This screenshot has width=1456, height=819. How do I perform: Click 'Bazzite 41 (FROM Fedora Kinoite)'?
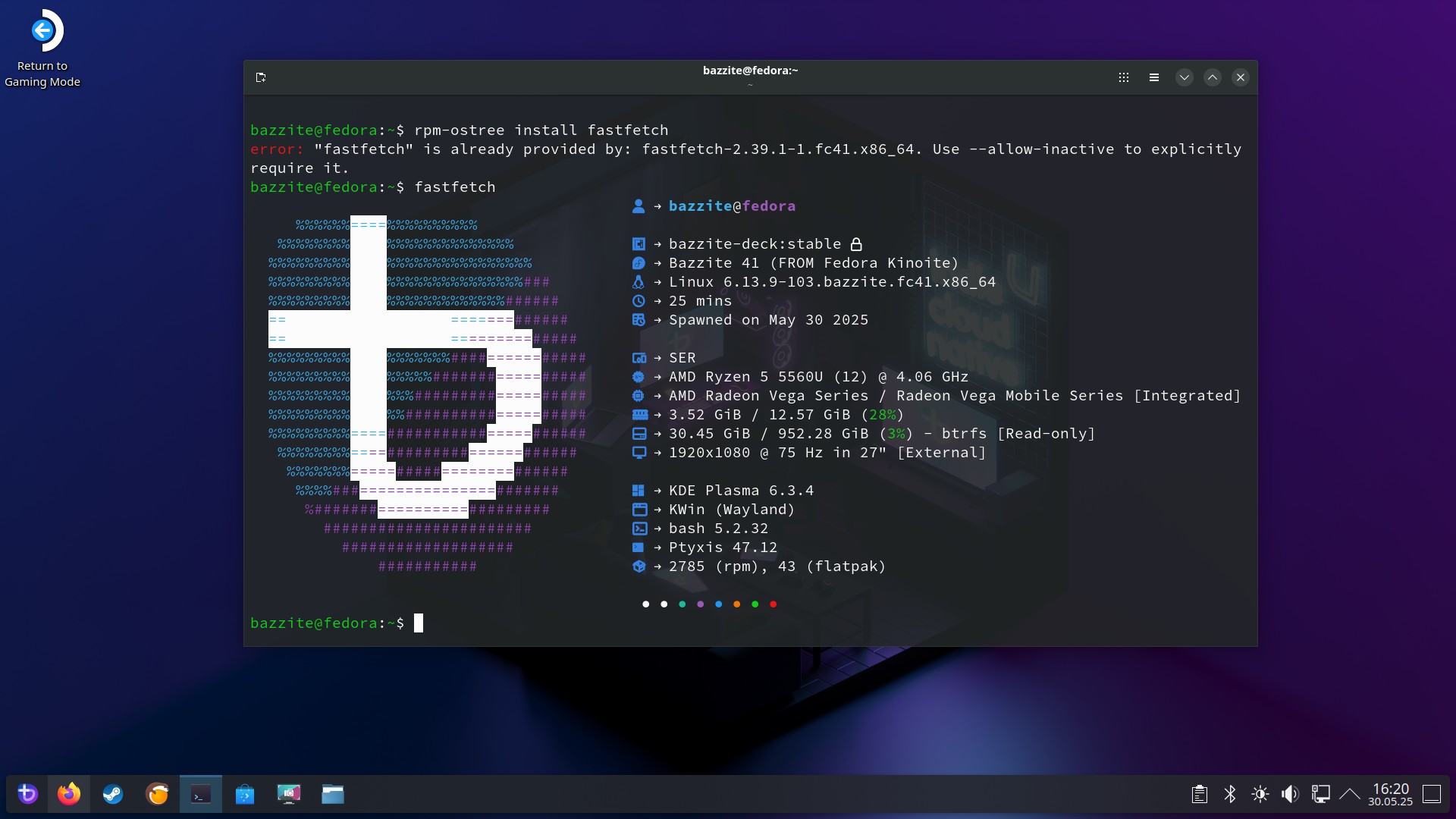tap(814, 263)
